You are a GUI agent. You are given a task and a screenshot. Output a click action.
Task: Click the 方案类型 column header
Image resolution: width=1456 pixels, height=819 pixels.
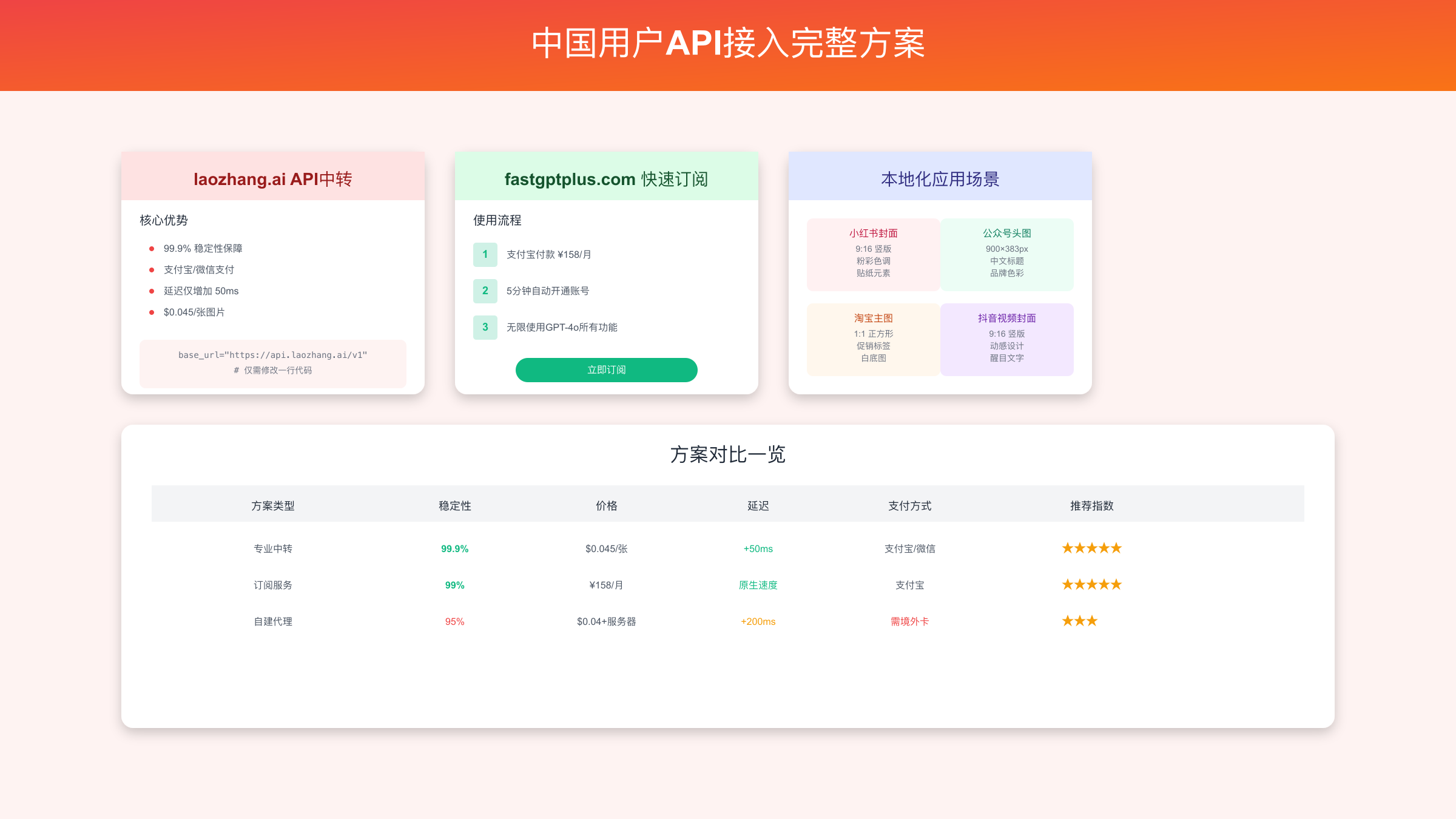pyautogui.click(x=273, y=506)
